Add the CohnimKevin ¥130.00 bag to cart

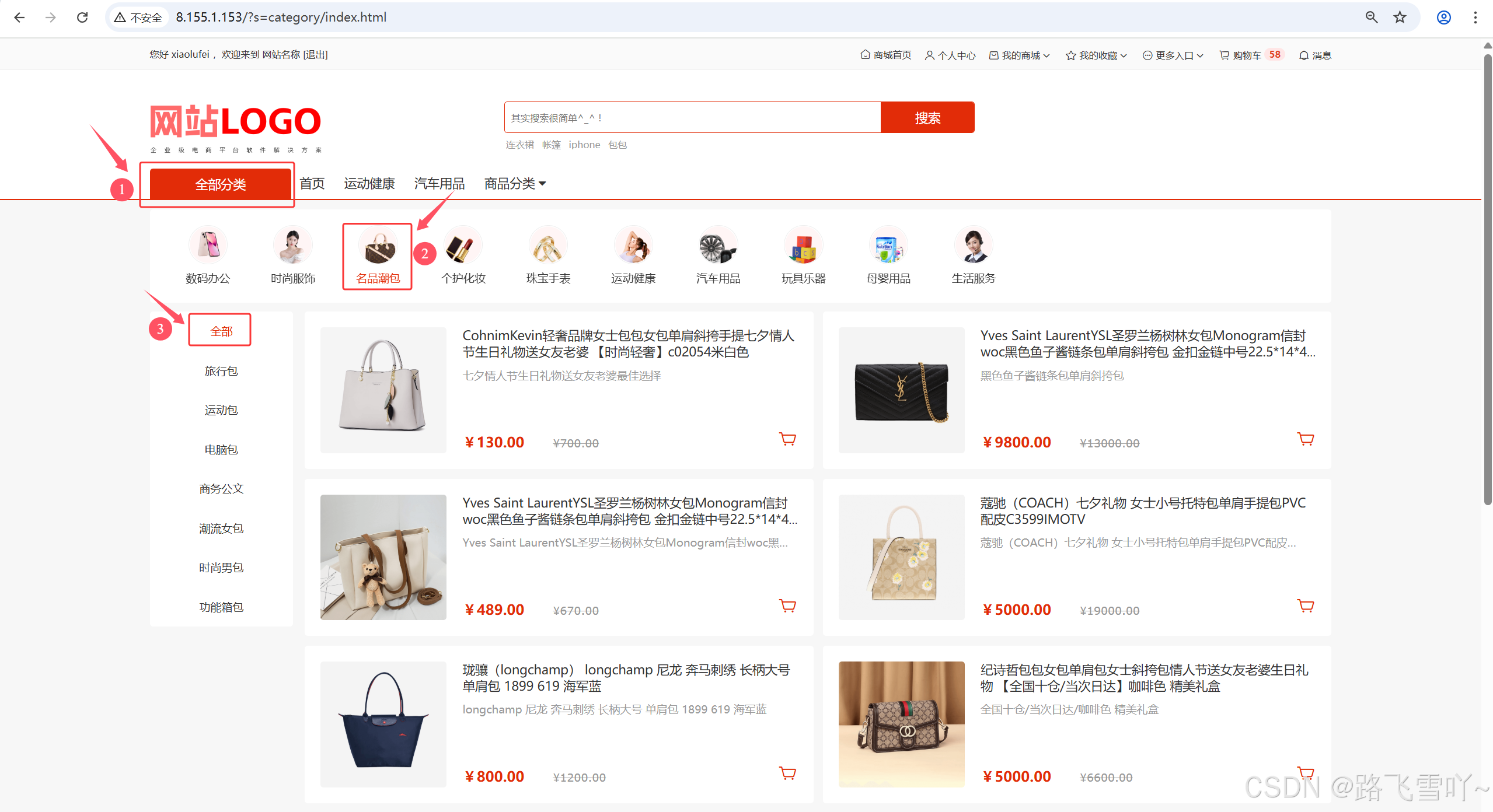tap(787, 439)
